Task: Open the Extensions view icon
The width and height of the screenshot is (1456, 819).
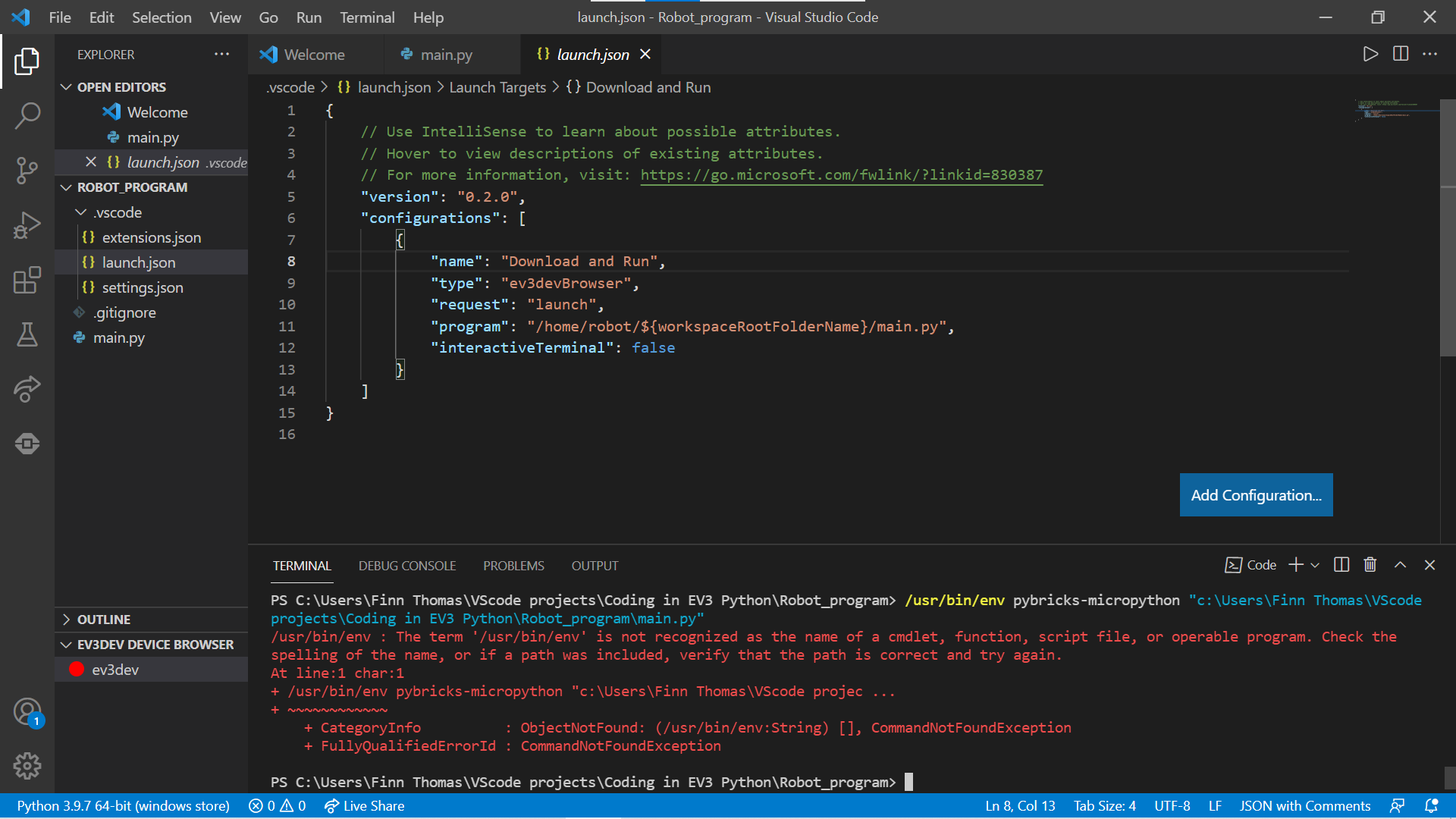Action: point(27,280)
